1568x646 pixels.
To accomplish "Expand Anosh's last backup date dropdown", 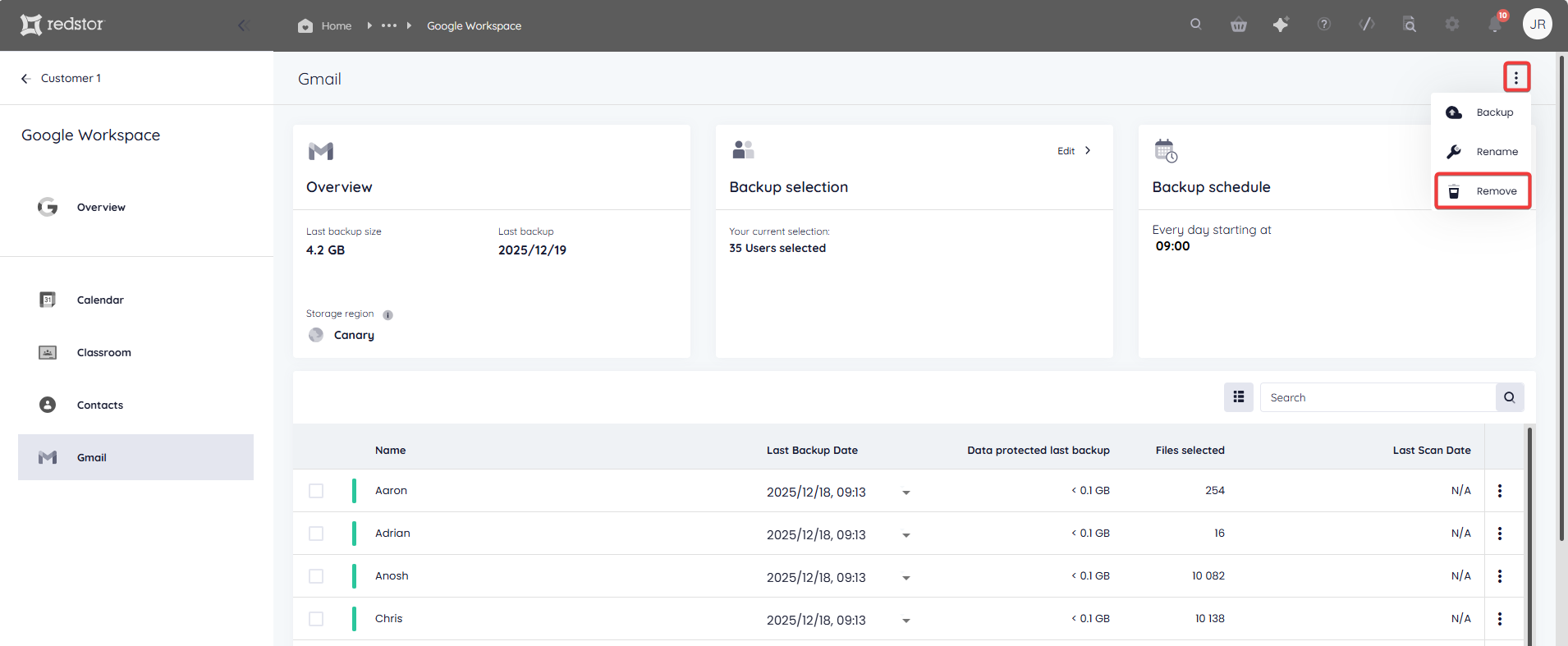I will click(x=905, y=578).
